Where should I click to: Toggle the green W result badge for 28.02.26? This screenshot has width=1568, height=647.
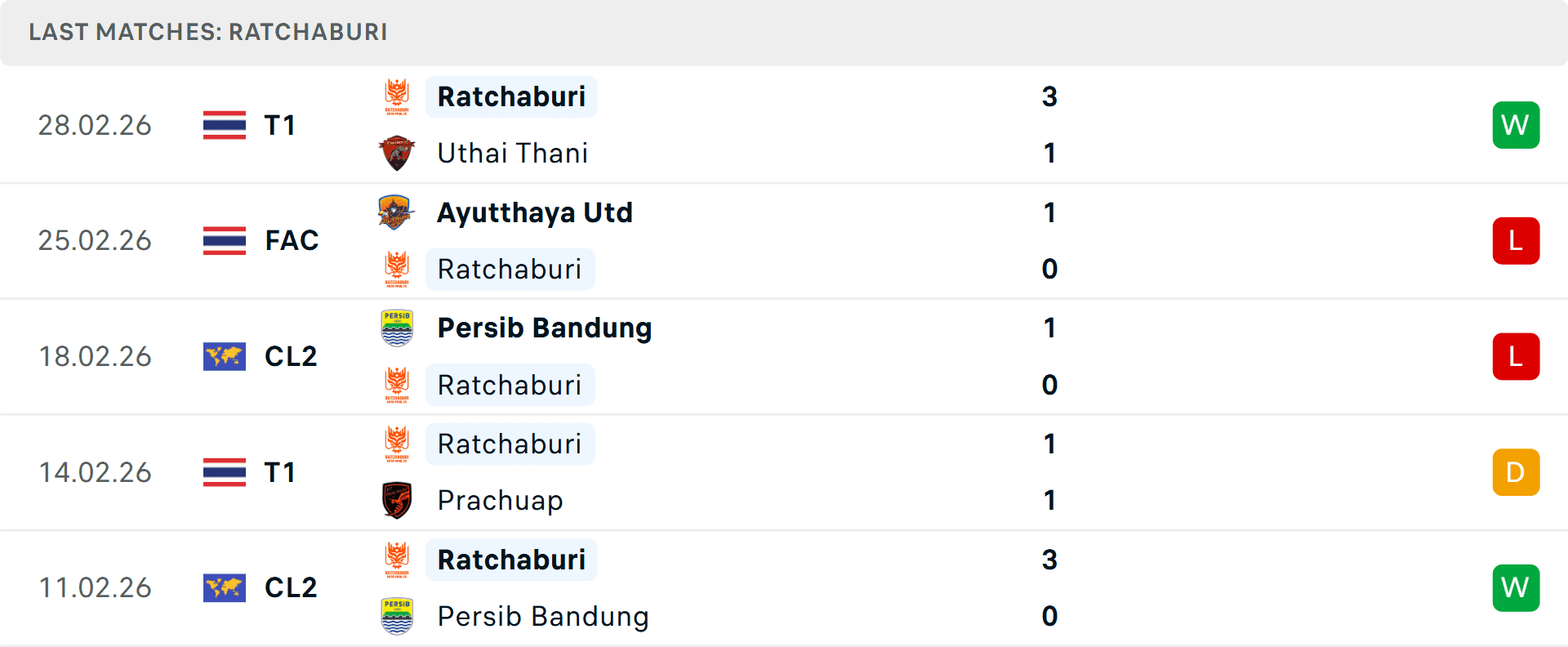(1517, 125)
